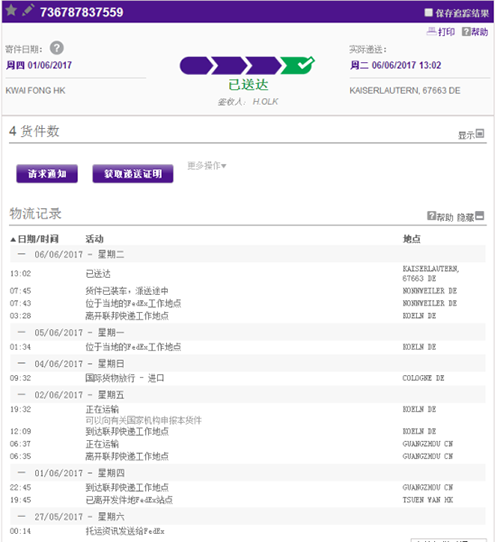Collapse the 27/05/2017 星期六 date group
This screenshot has height=542, width=500.
coord(21,516)
